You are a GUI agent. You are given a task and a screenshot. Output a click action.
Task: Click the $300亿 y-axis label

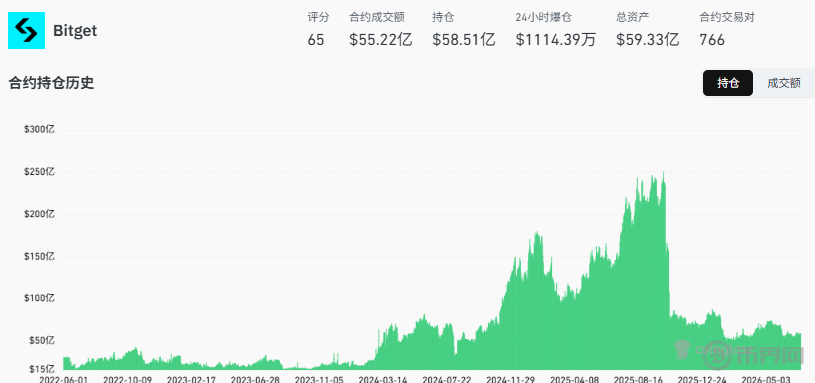point(39,130)
